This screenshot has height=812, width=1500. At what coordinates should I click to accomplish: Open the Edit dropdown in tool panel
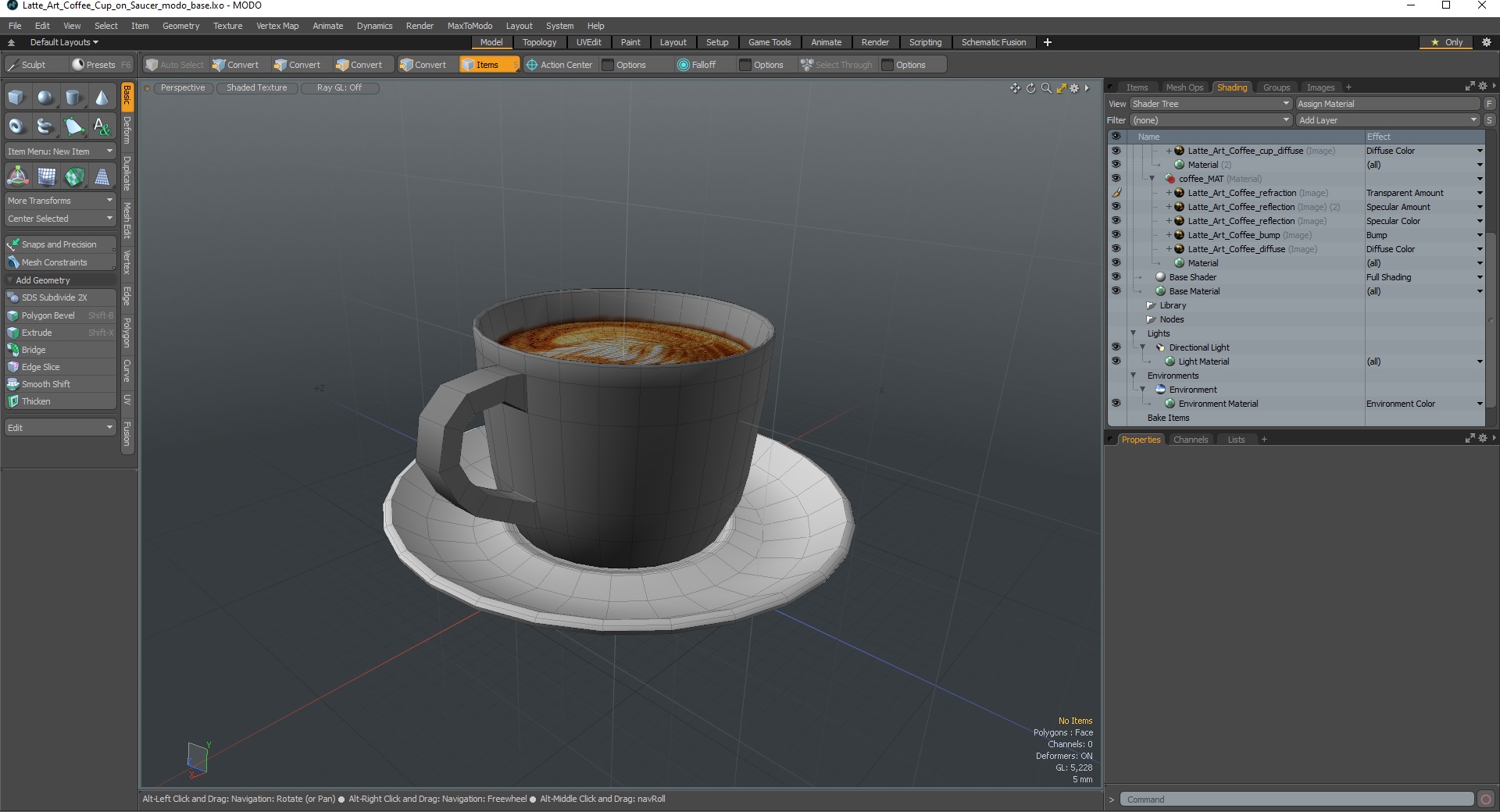click(x=60, y=428)
